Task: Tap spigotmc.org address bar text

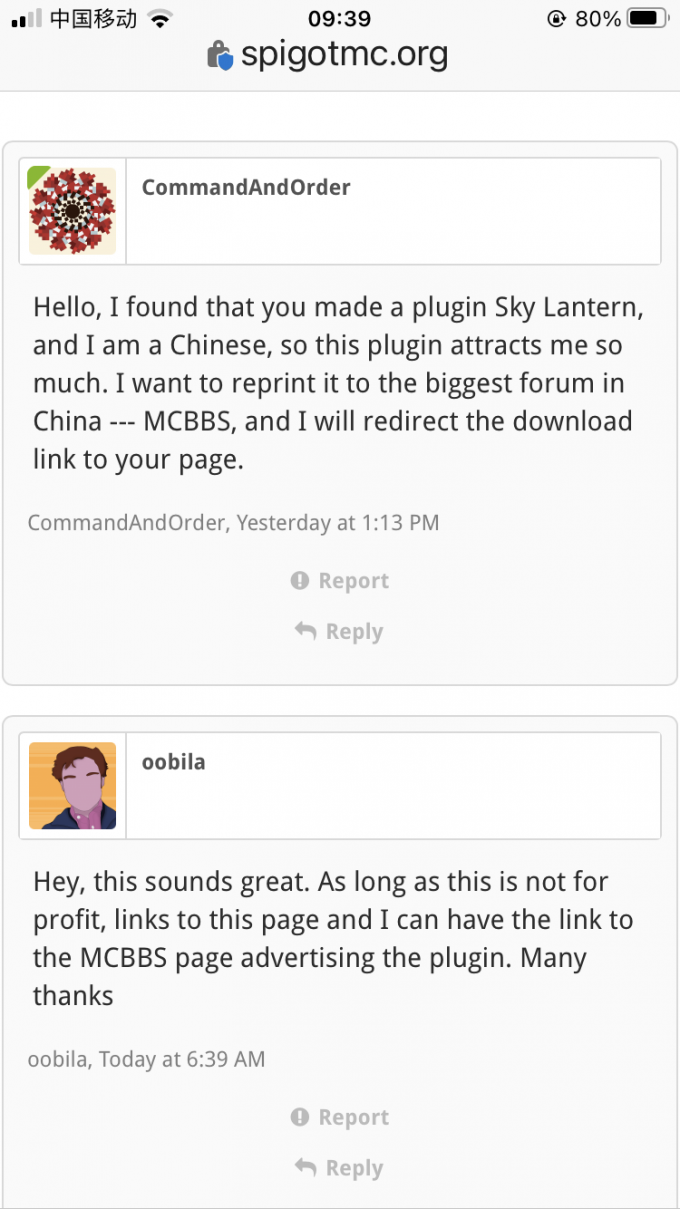Action: pos(344,54)
